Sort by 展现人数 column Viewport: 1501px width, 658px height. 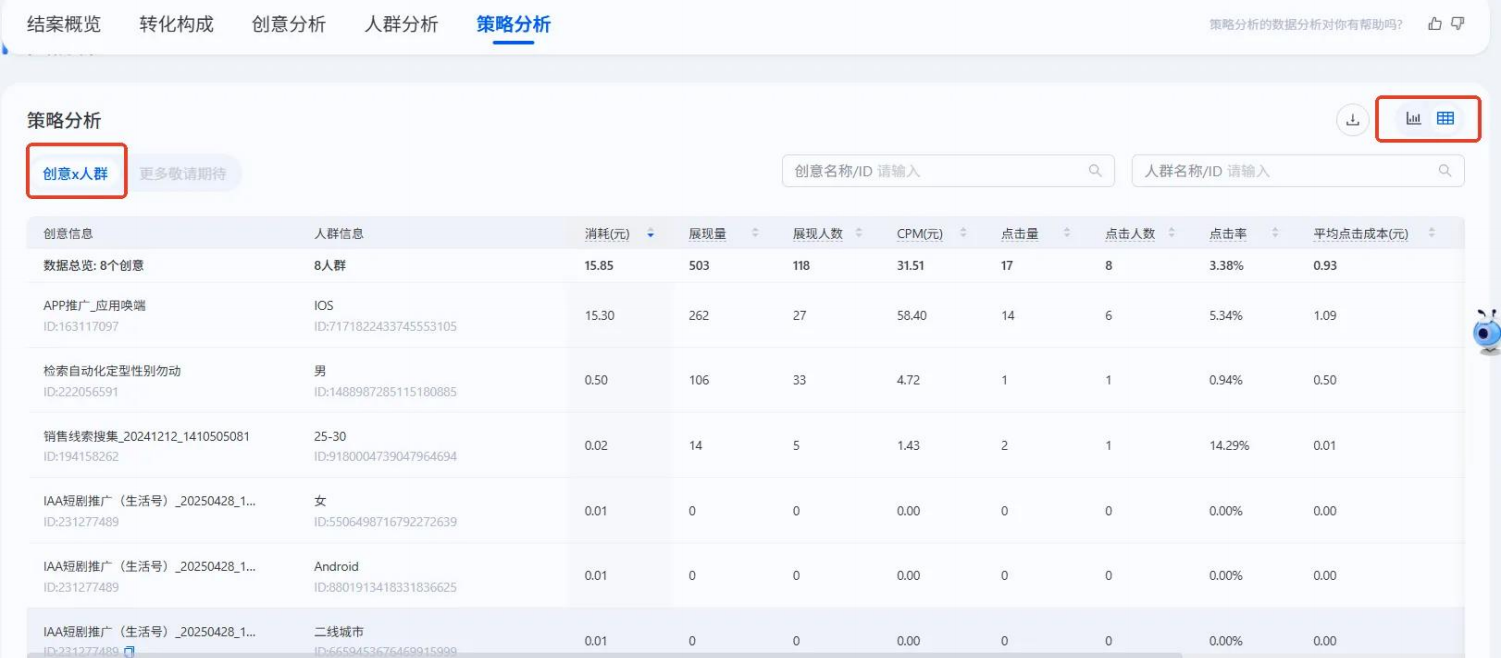click(859, 233)
